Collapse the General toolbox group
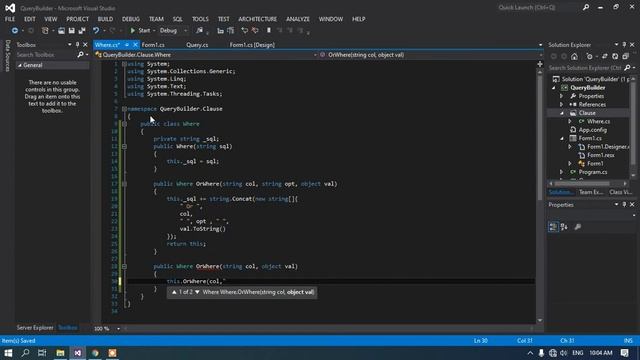Screen dimensions: 640x360 pos(20,65)
